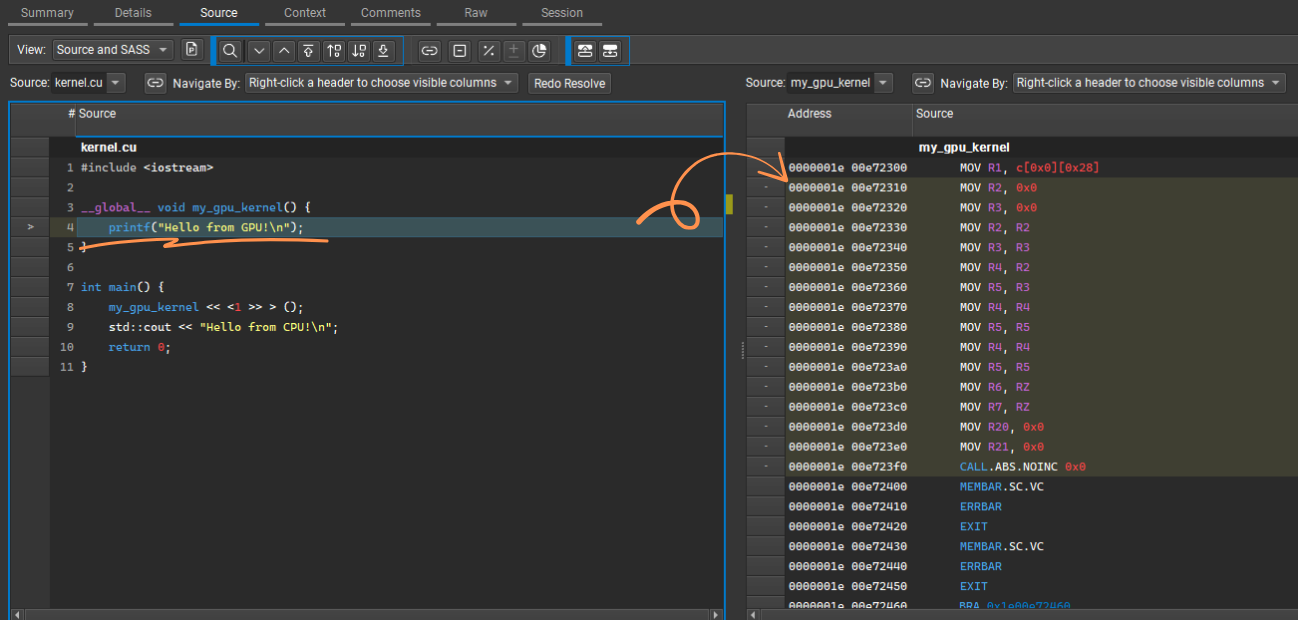Screen dimensions: 1300x620
Task: Select instruction 'MOV R3, 0x0'
Action: (998, 207)
